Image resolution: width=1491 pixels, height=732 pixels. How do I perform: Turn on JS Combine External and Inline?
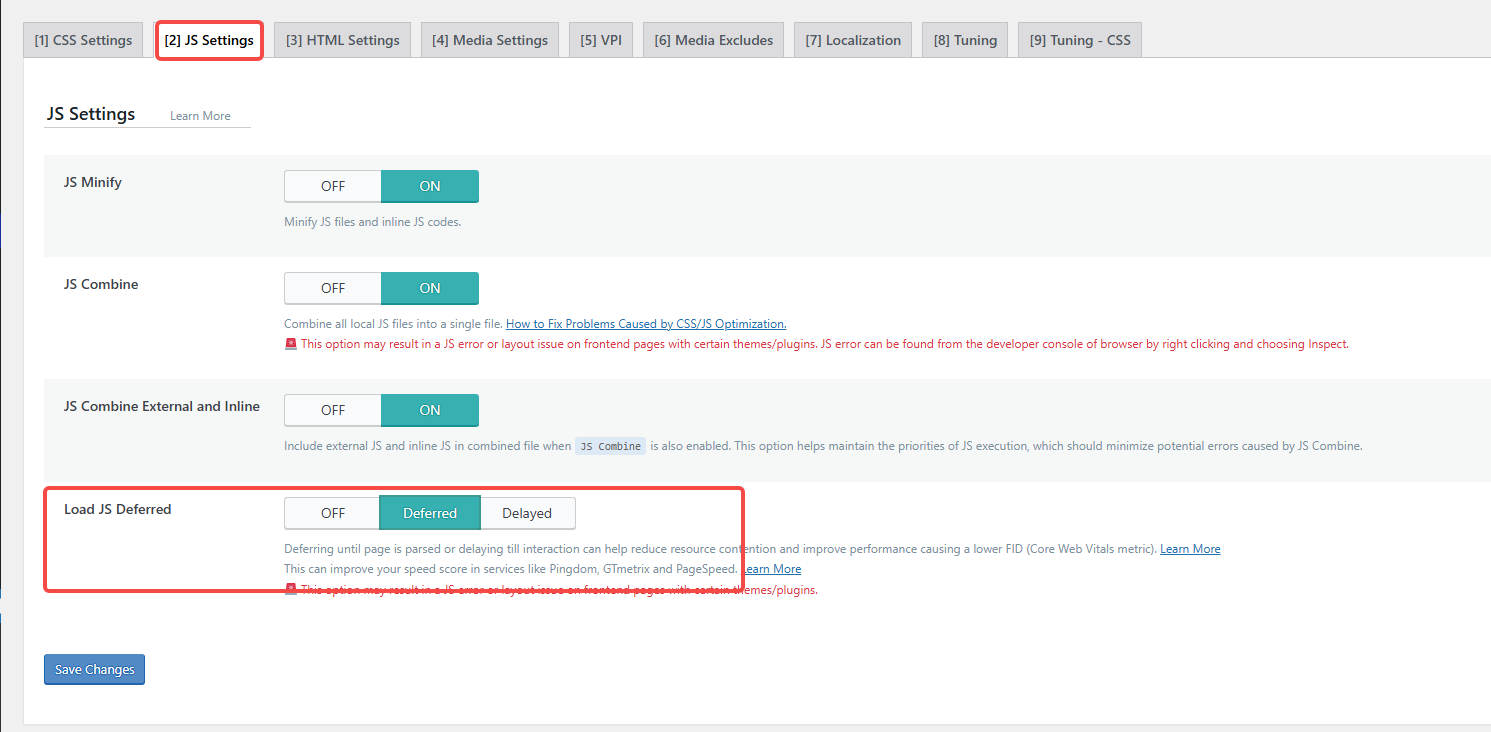429,410
